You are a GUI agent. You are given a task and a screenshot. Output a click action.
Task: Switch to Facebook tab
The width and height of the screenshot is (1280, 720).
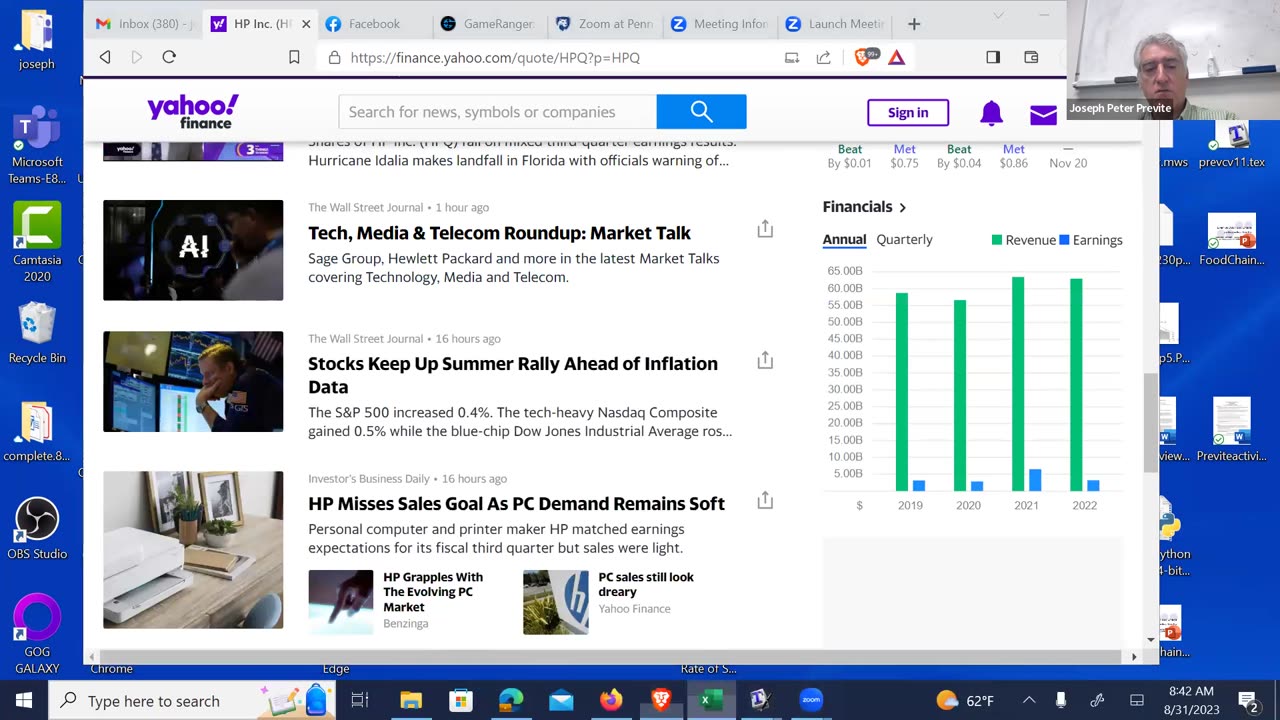pos(374,24)
